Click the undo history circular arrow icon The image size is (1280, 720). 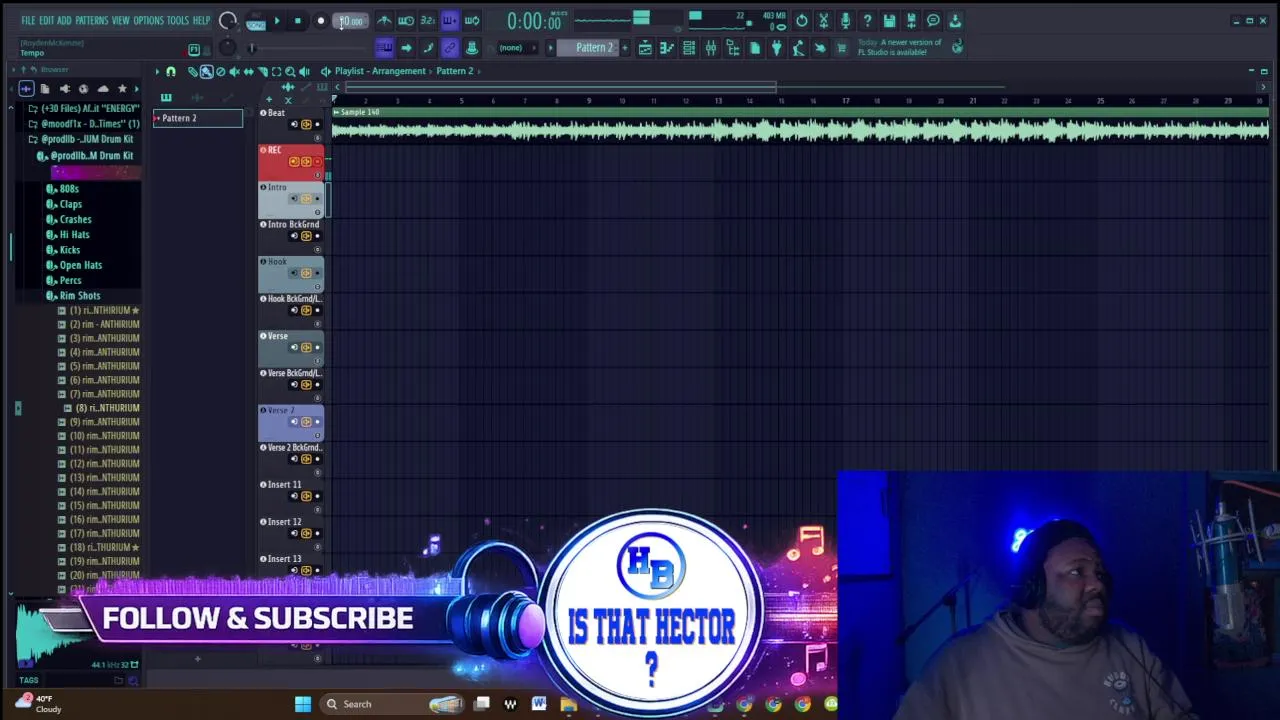point(802,20)
